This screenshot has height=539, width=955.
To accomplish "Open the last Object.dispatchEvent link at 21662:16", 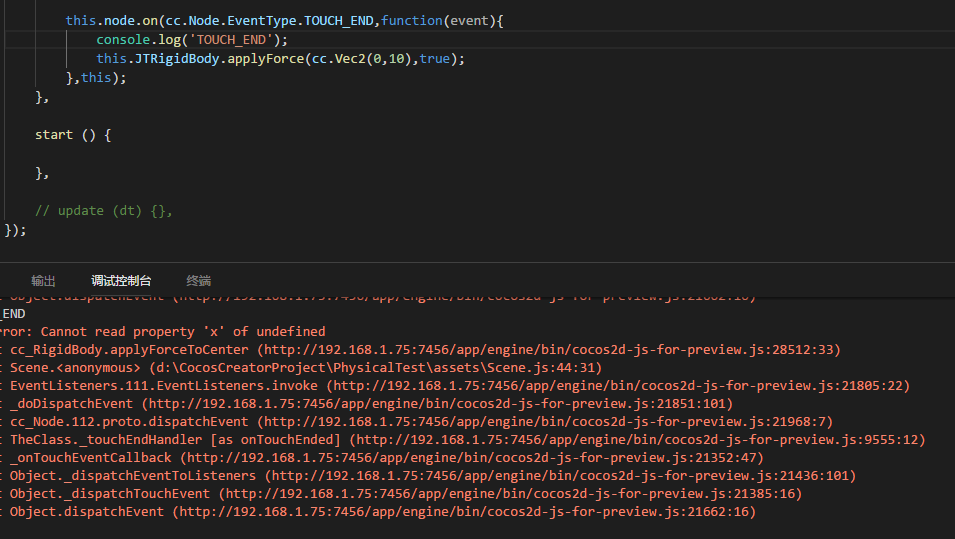I will (x=463, y=512).
